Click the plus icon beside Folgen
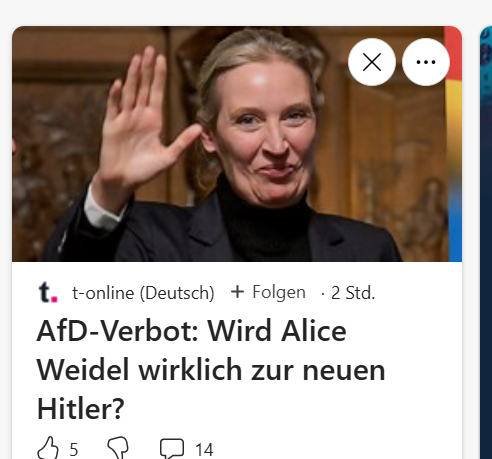492x459 pixels. point(237,292)
